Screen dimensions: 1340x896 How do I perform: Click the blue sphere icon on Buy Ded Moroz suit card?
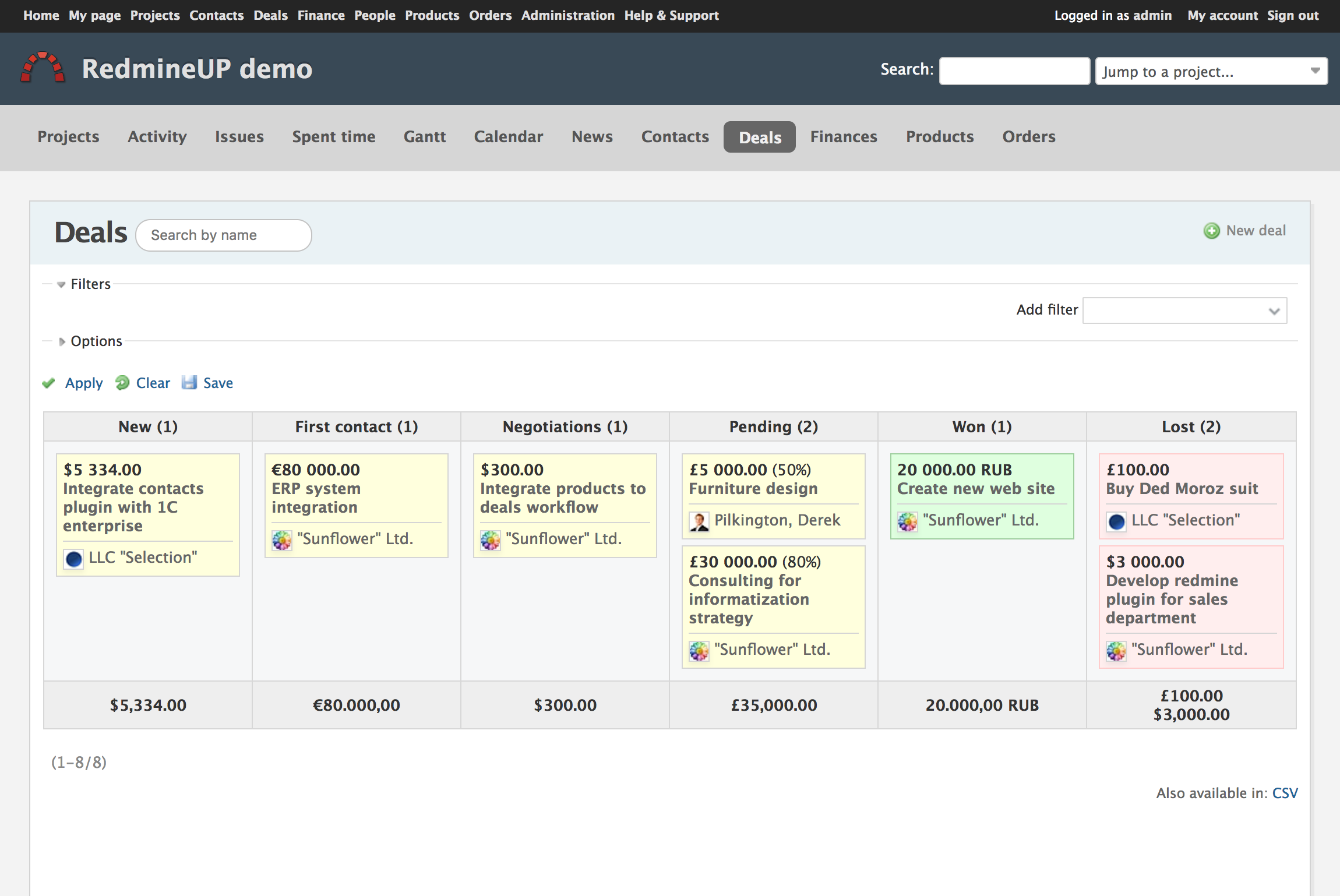tap(1116, 522)
